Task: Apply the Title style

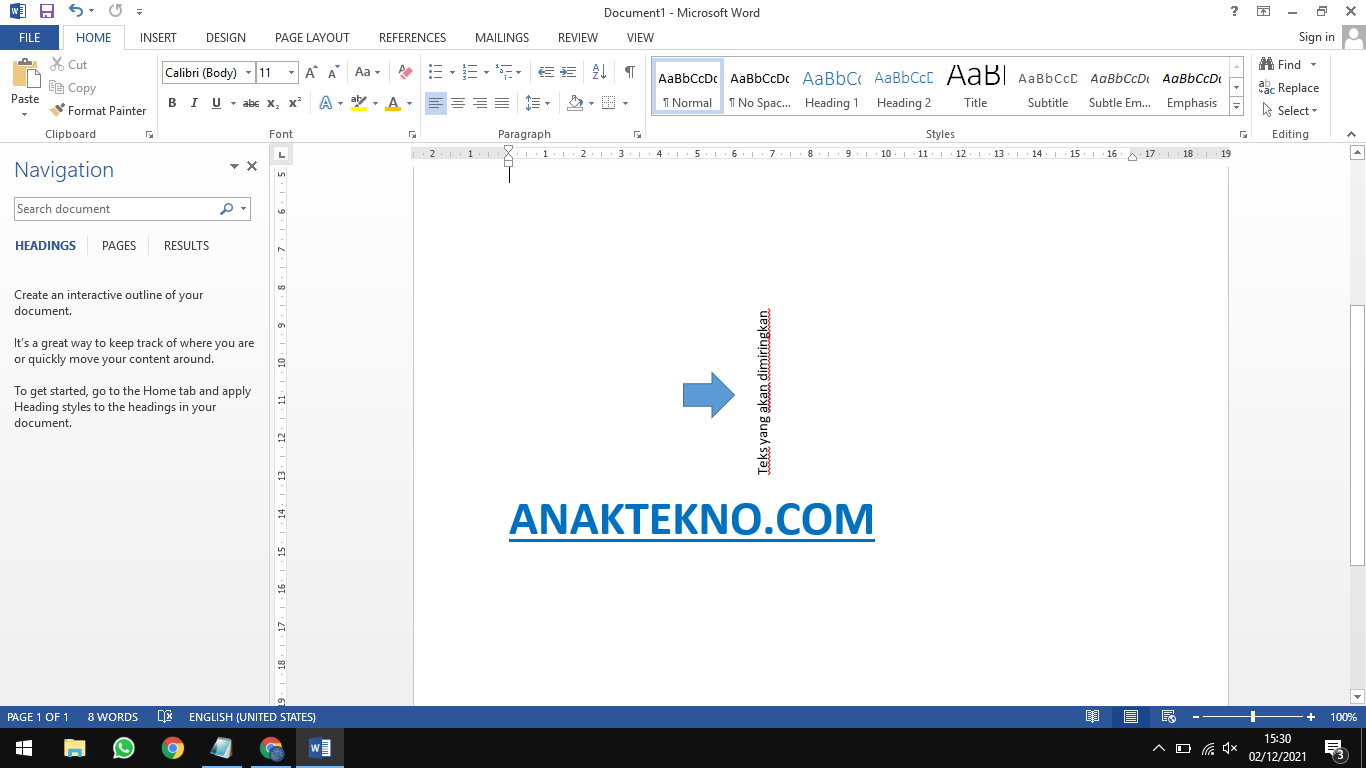Action: (x=976, y=87)
